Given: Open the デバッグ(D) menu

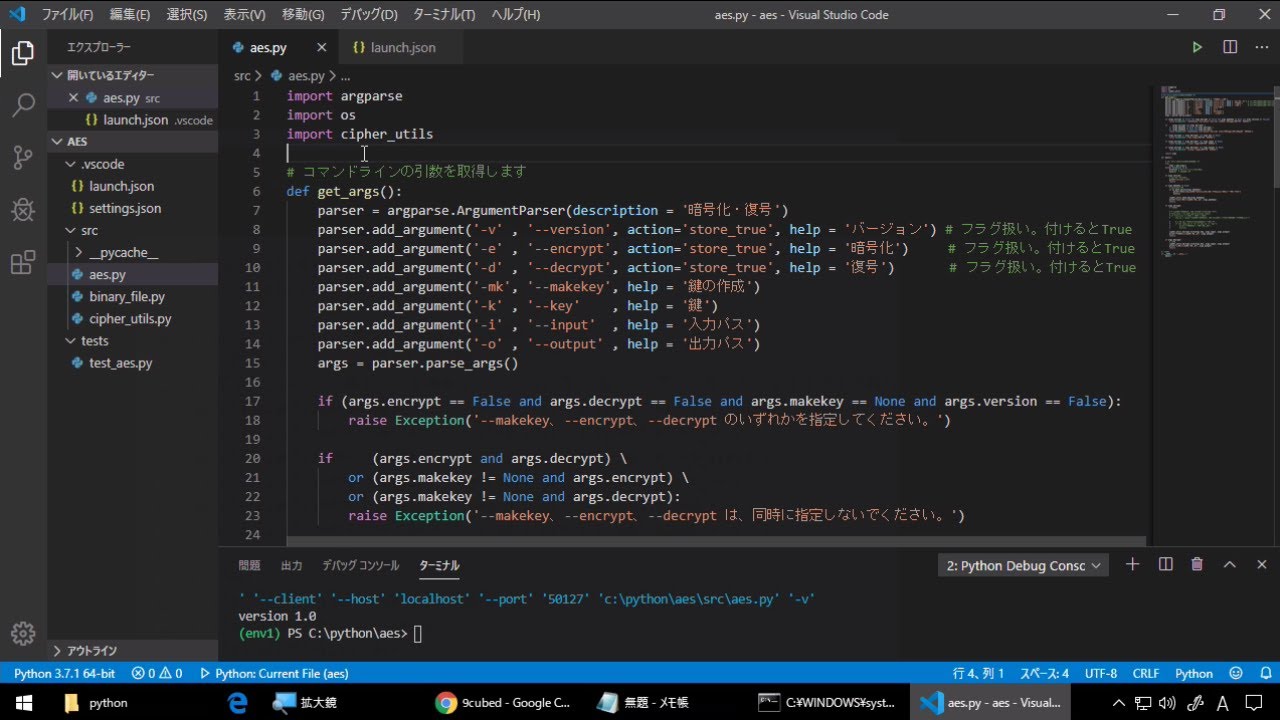Looking at the screenshot, I should (369, 15).
